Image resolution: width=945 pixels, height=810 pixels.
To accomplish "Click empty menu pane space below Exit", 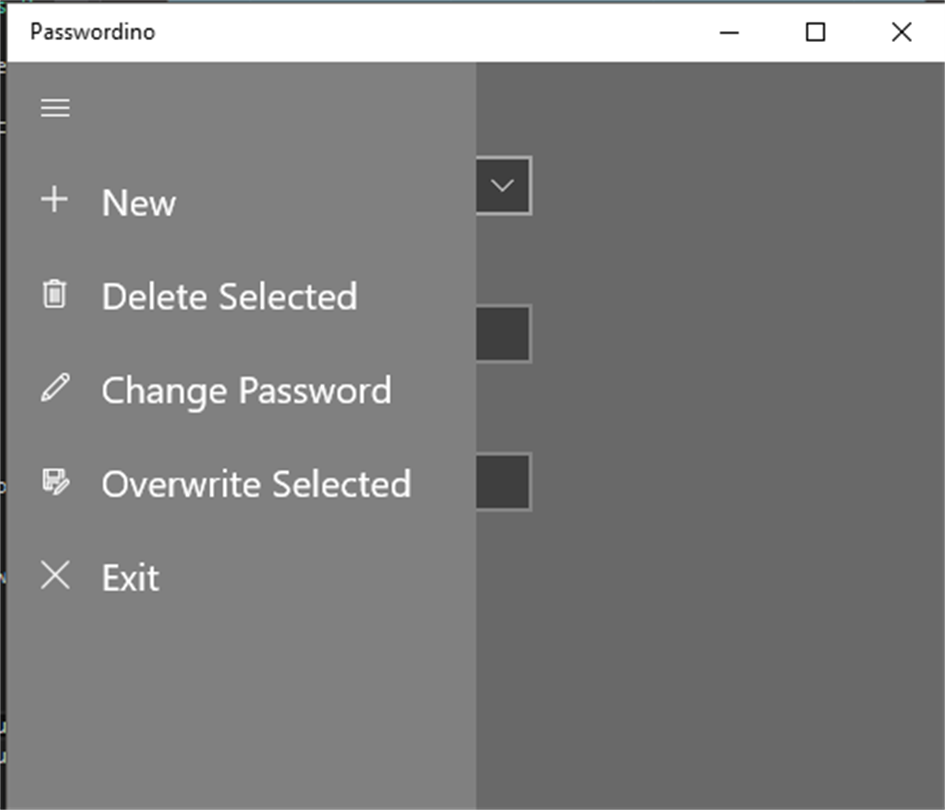I will coord(240,700).
